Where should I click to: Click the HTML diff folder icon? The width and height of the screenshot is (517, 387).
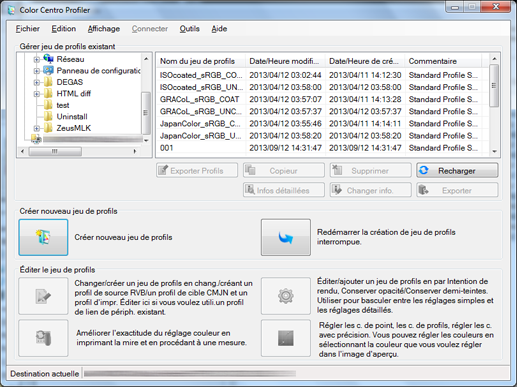[x=48, y=93]
